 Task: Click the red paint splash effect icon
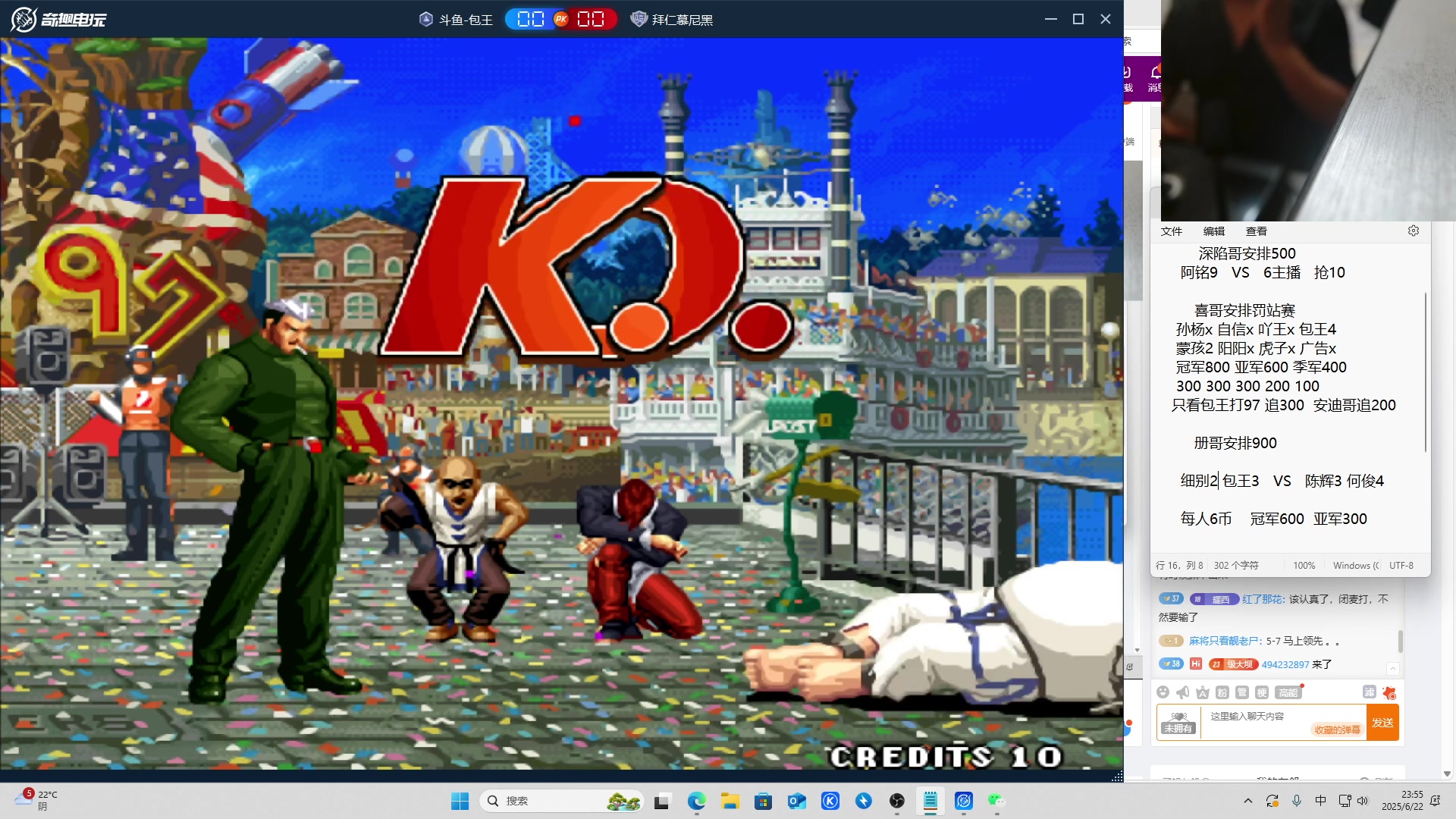[1389, 692]
